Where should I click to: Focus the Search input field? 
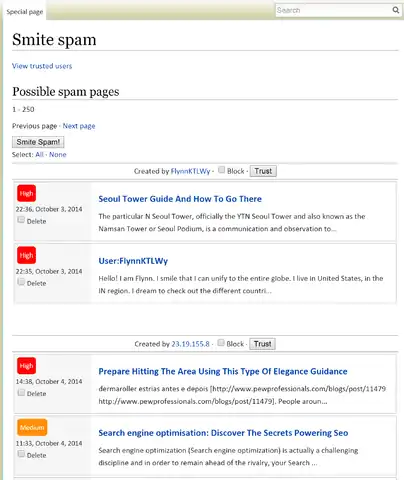(x=333, y=10)
